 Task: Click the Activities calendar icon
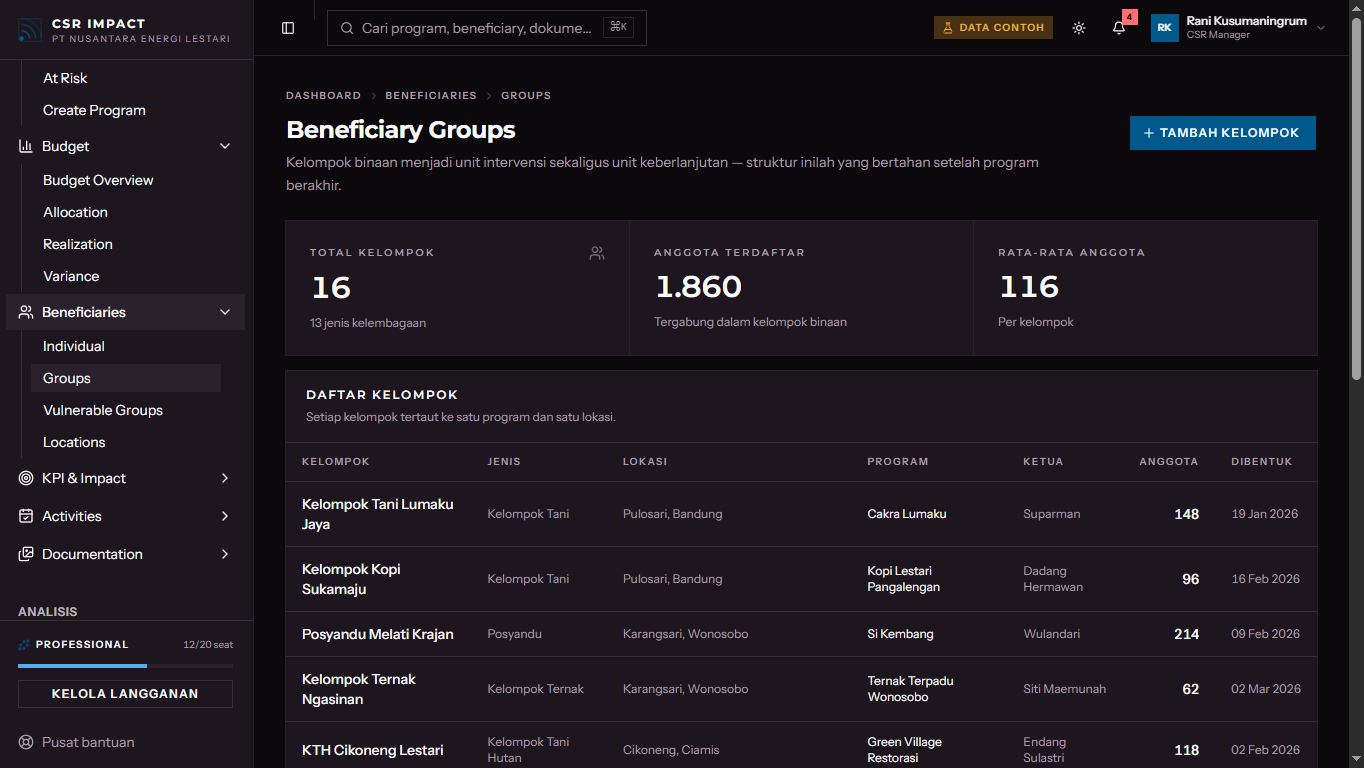26,516
